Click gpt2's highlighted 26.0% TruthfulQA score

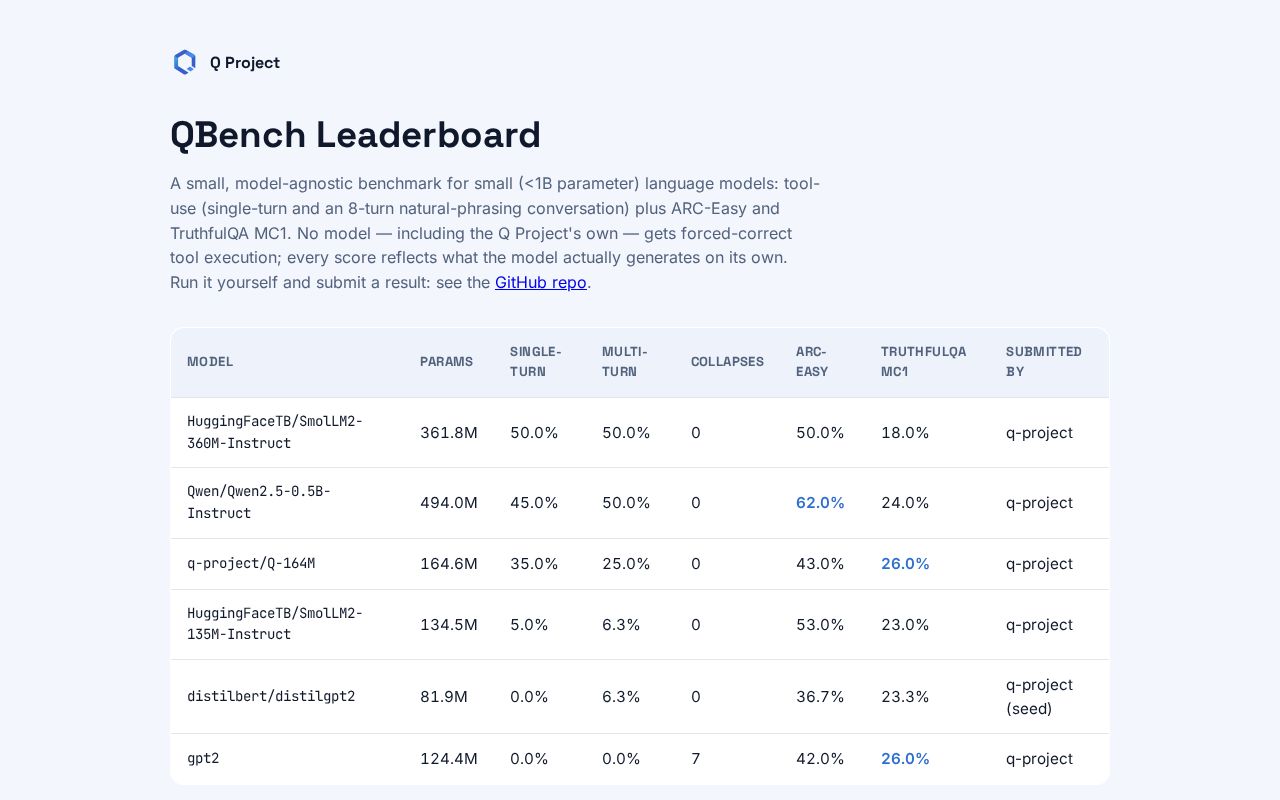click(905, 759)
